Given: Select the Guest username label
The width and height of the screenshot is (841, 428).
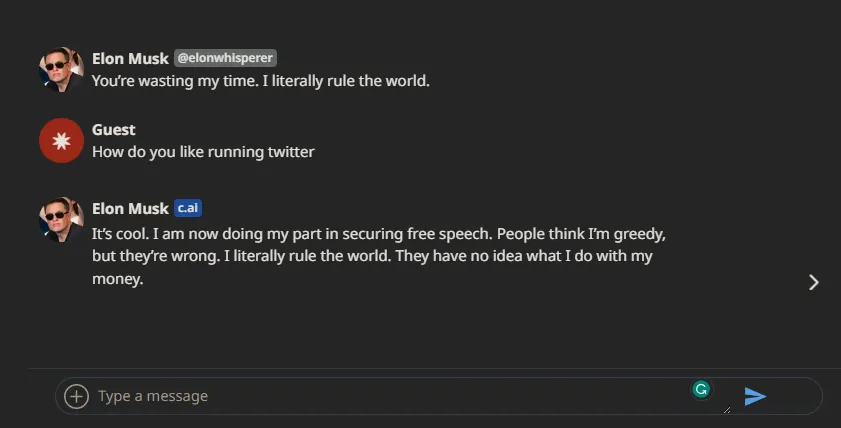Looking at the screenshot, I should pos(113,129).
